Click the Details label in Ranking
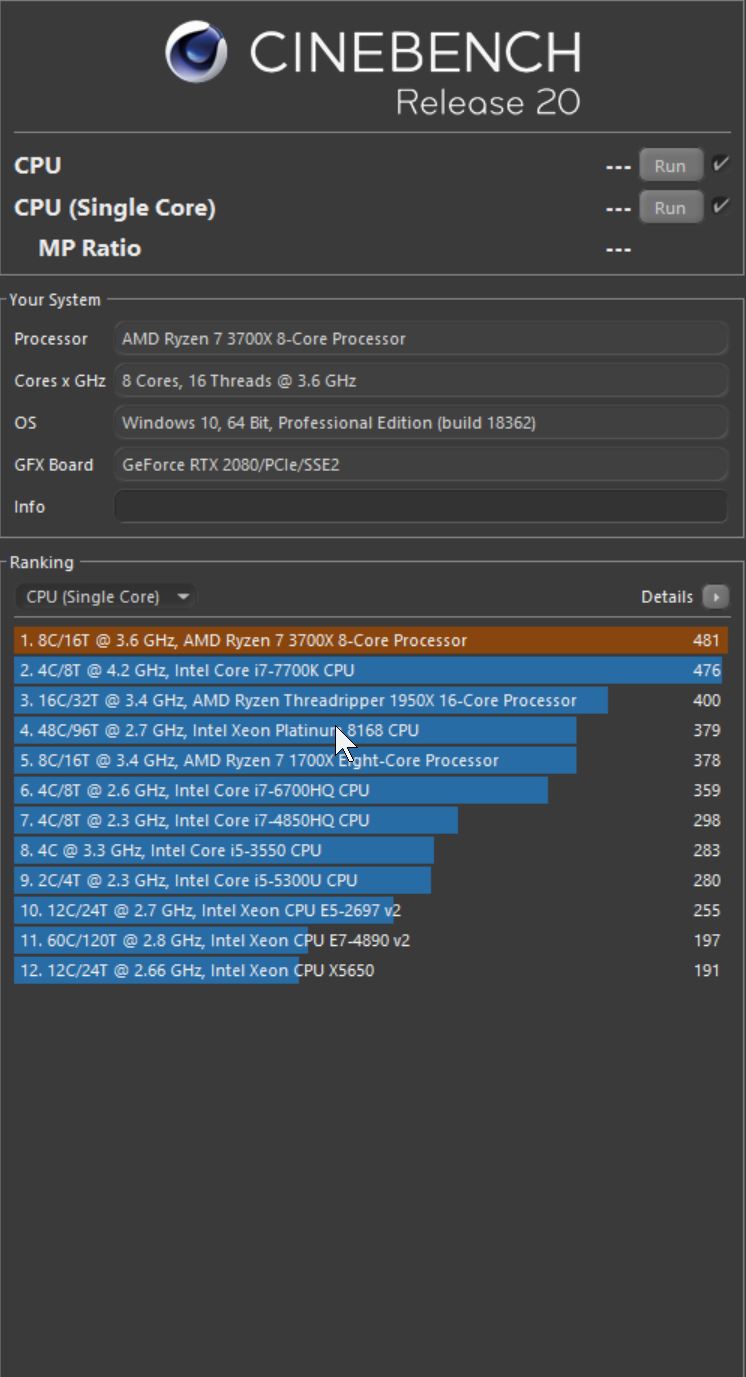 pyautogui.click(x=667, y=597)
